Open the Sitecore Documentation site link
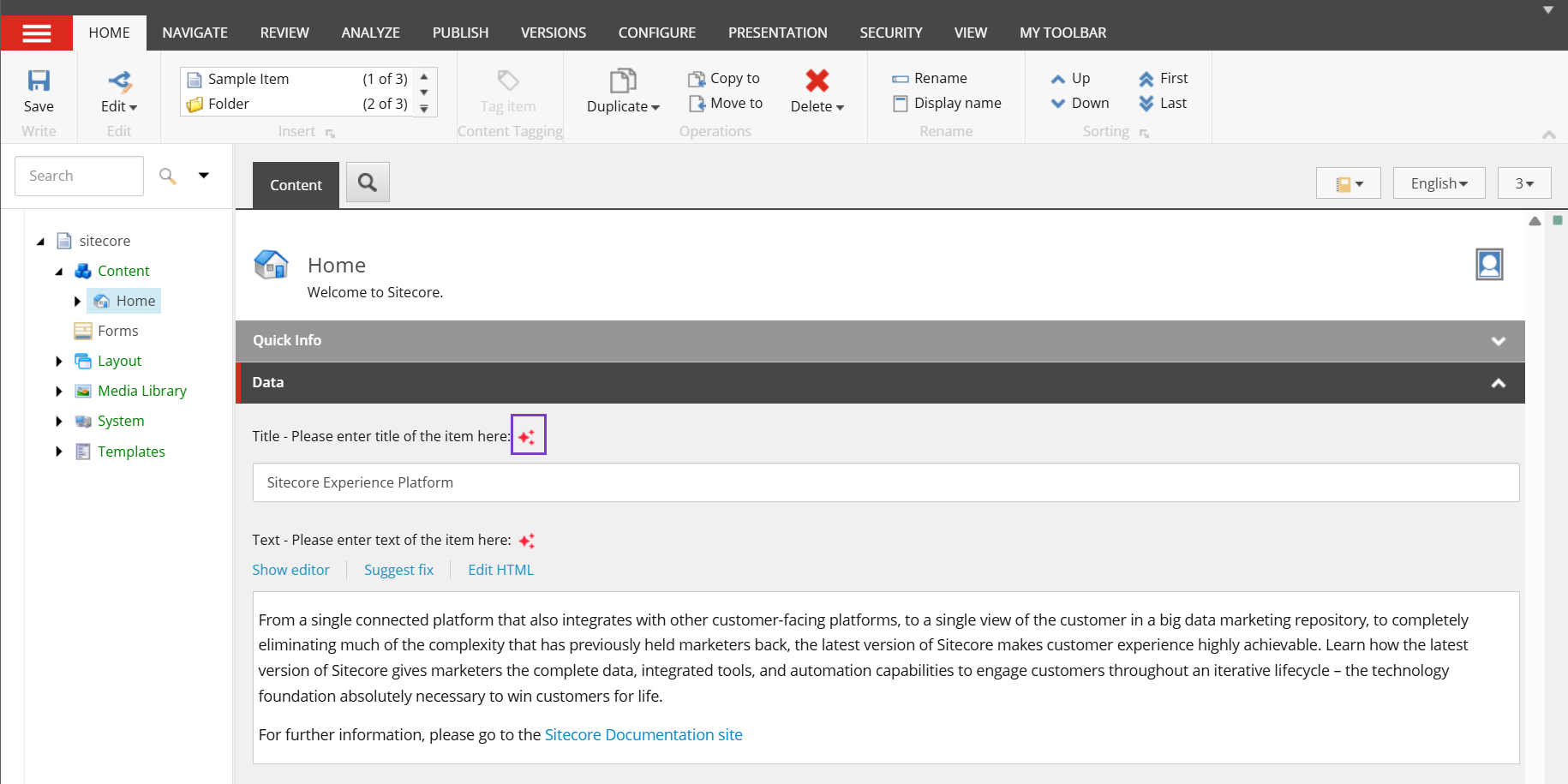The image size is (1568, 784). tap(643, 735)
